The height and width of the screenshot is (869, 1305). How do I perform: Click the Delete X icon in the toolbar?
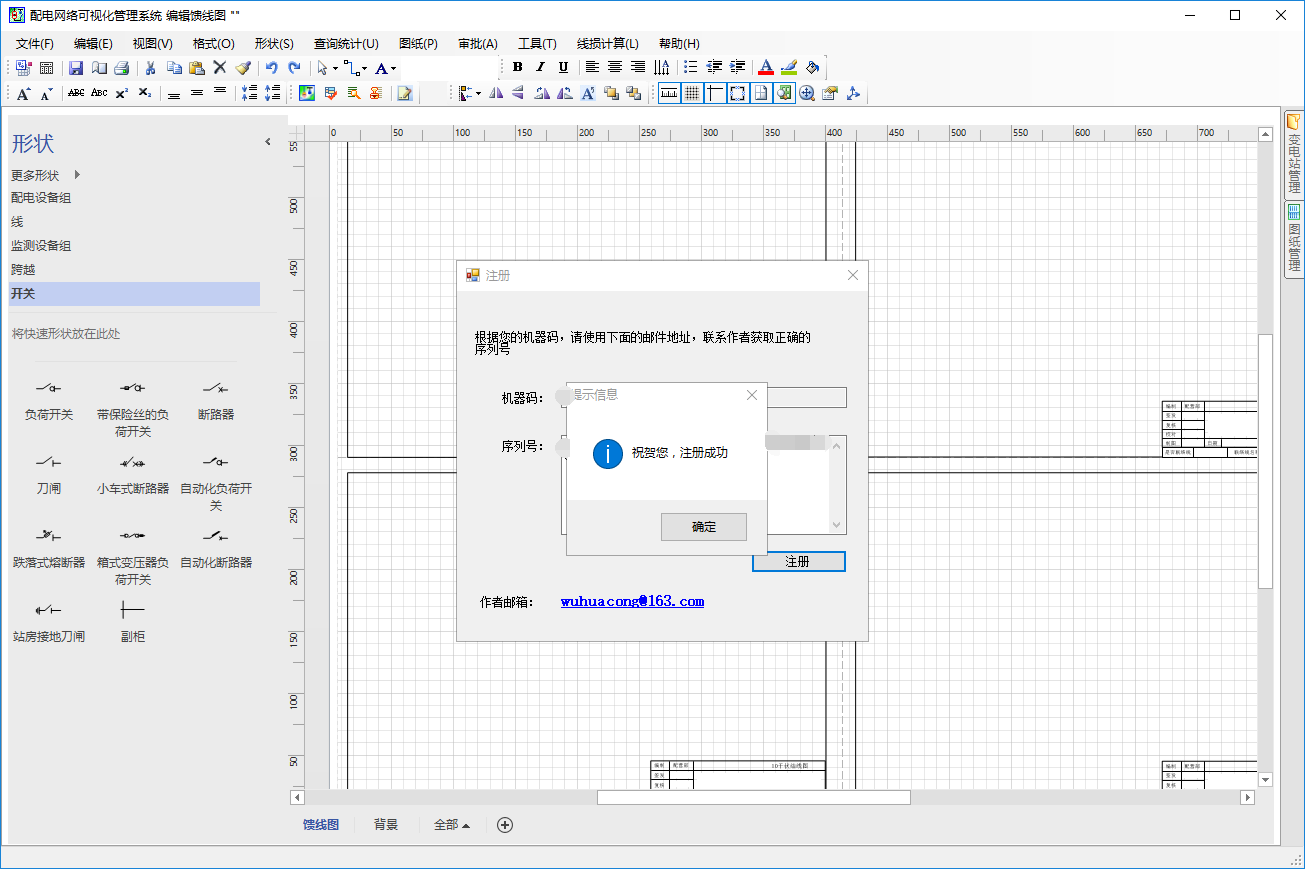pyautogui.click(x=220, y=68)
